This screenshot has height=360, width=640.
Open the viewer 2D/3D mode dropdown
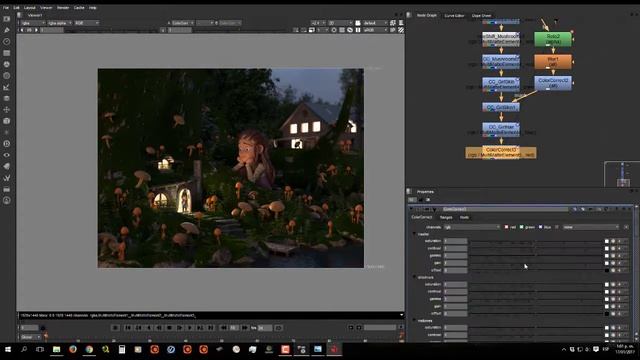[x=340, y=23]
